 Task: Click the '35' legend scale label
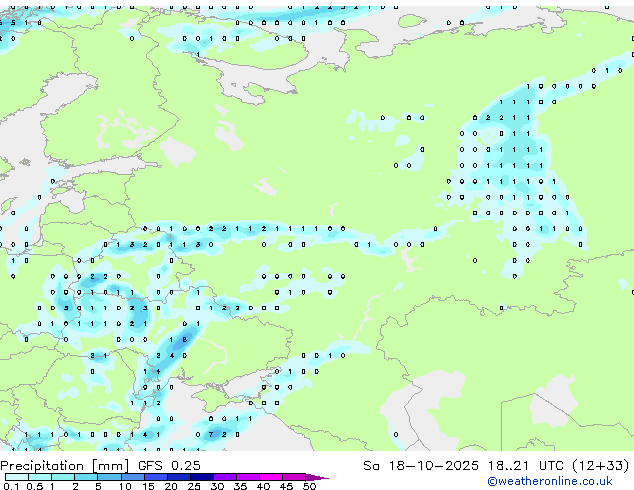[240, 486]
